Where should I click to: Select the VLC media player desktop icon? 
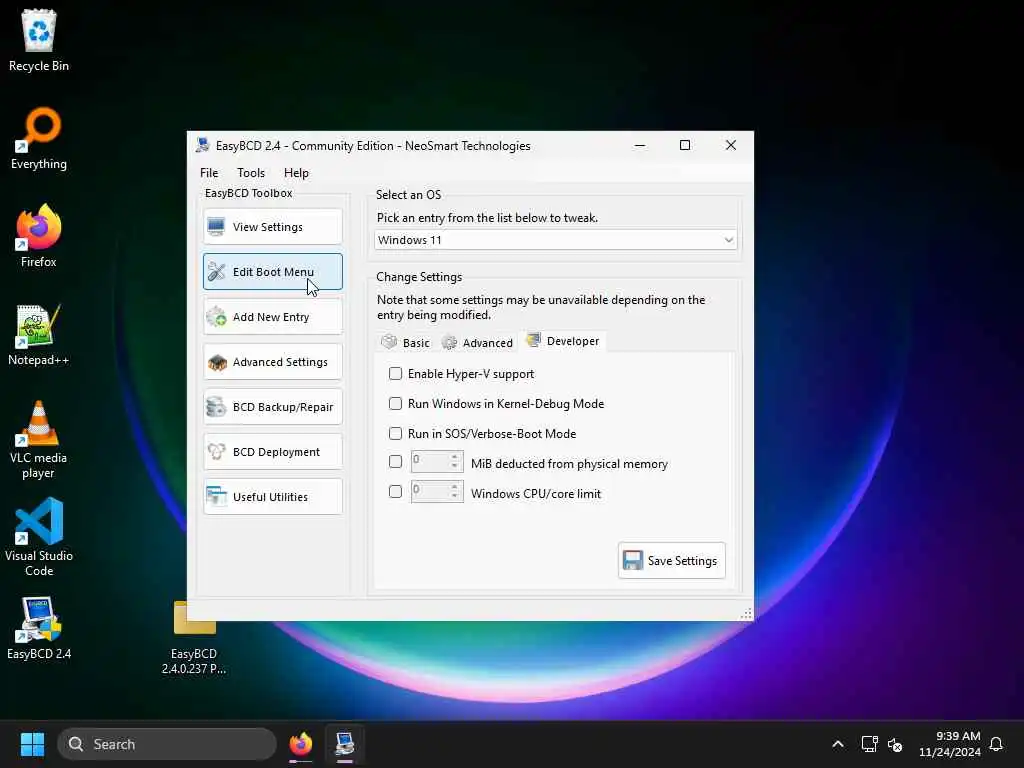click(x=39, y=439)
